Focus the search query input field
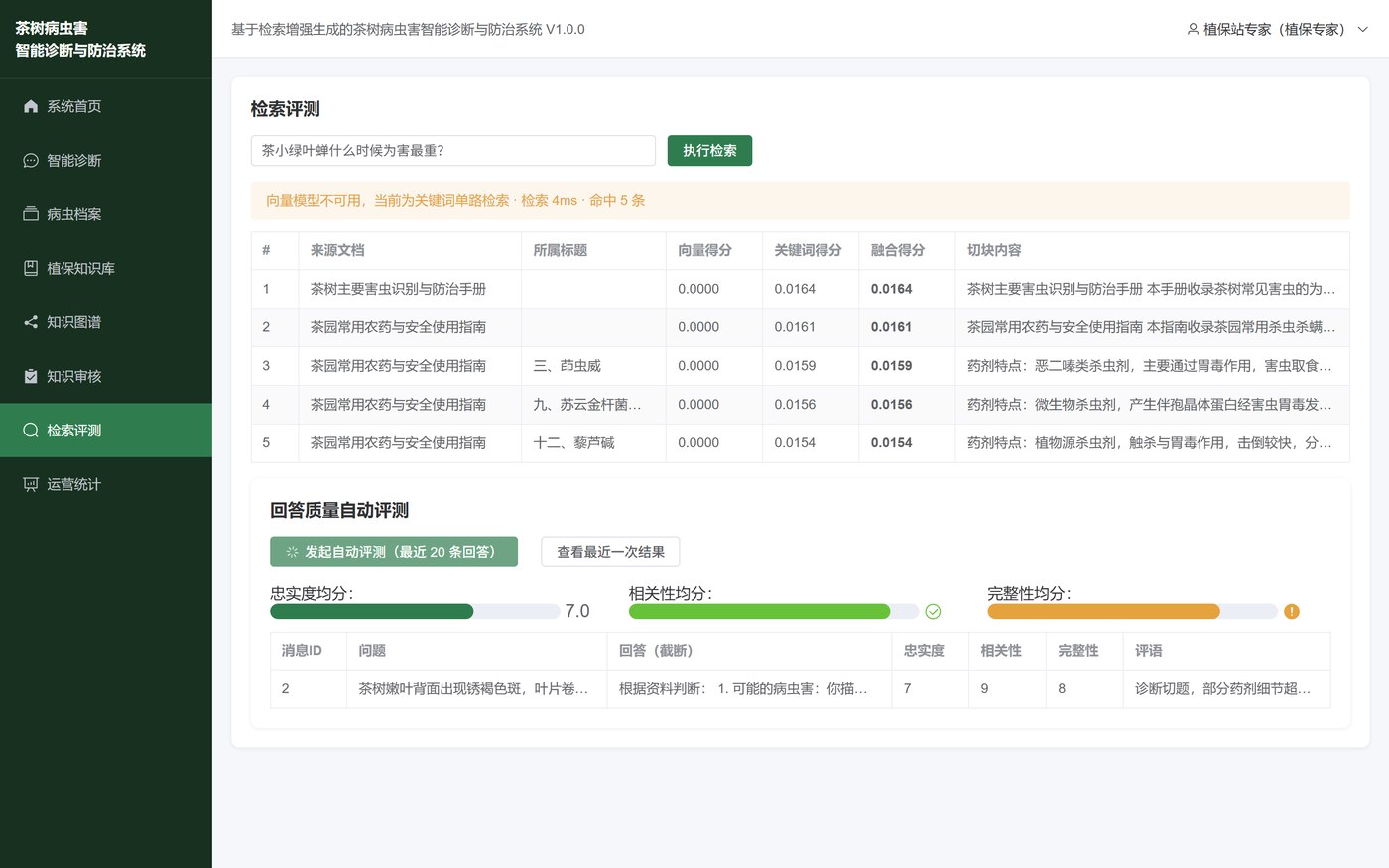The image size is (1389, 868). coord(453,151)
